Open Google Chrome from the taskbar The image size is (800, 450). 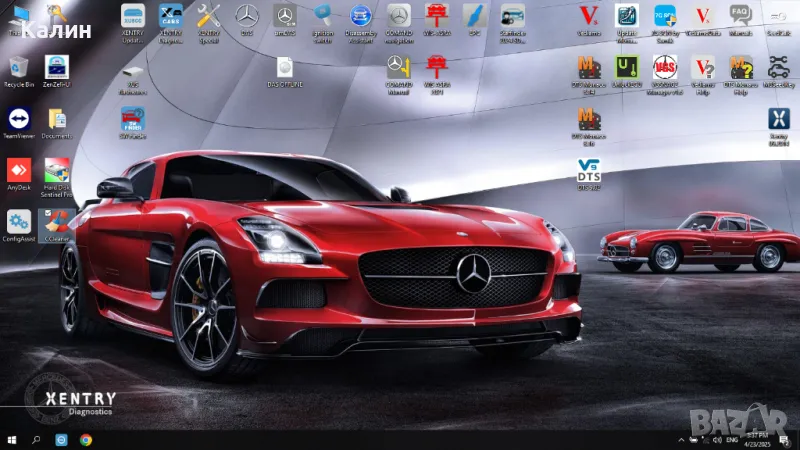[86, 439]
